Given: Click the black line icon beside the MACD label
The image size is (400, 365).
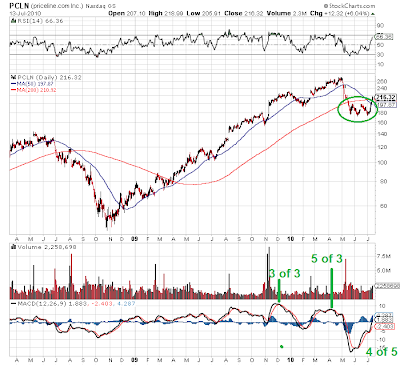Looking at the screenshot, I should click(x=13, y=304).
